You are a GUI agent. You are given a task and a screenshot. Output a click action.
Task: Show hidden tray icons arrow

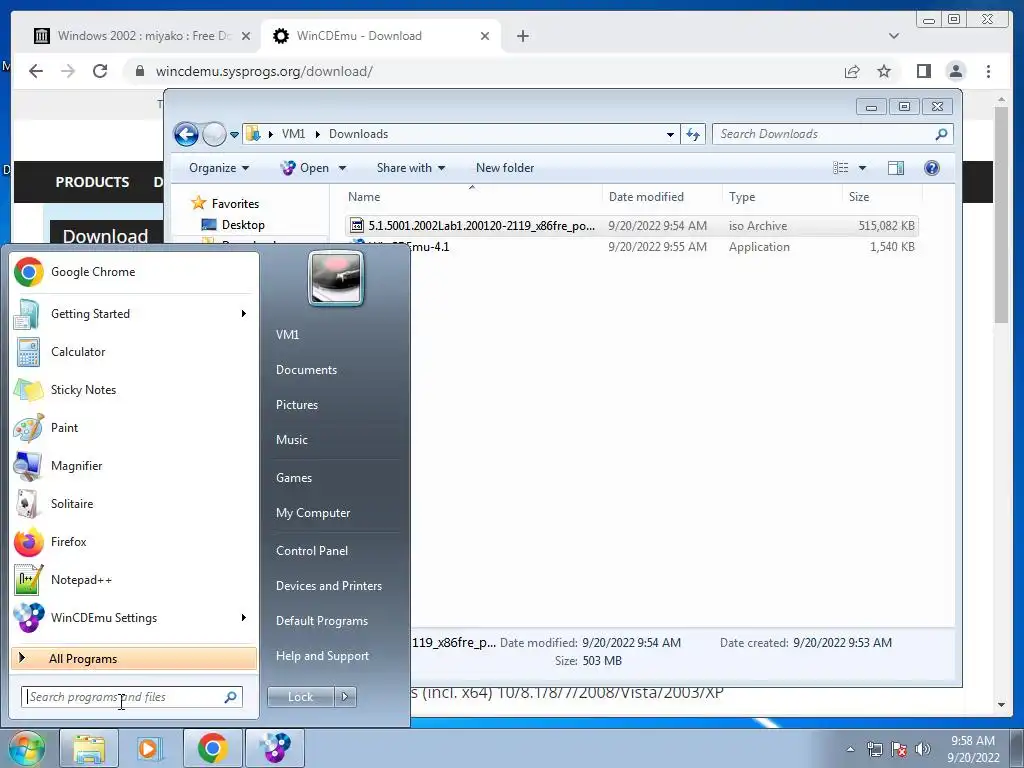coord(850,749)
